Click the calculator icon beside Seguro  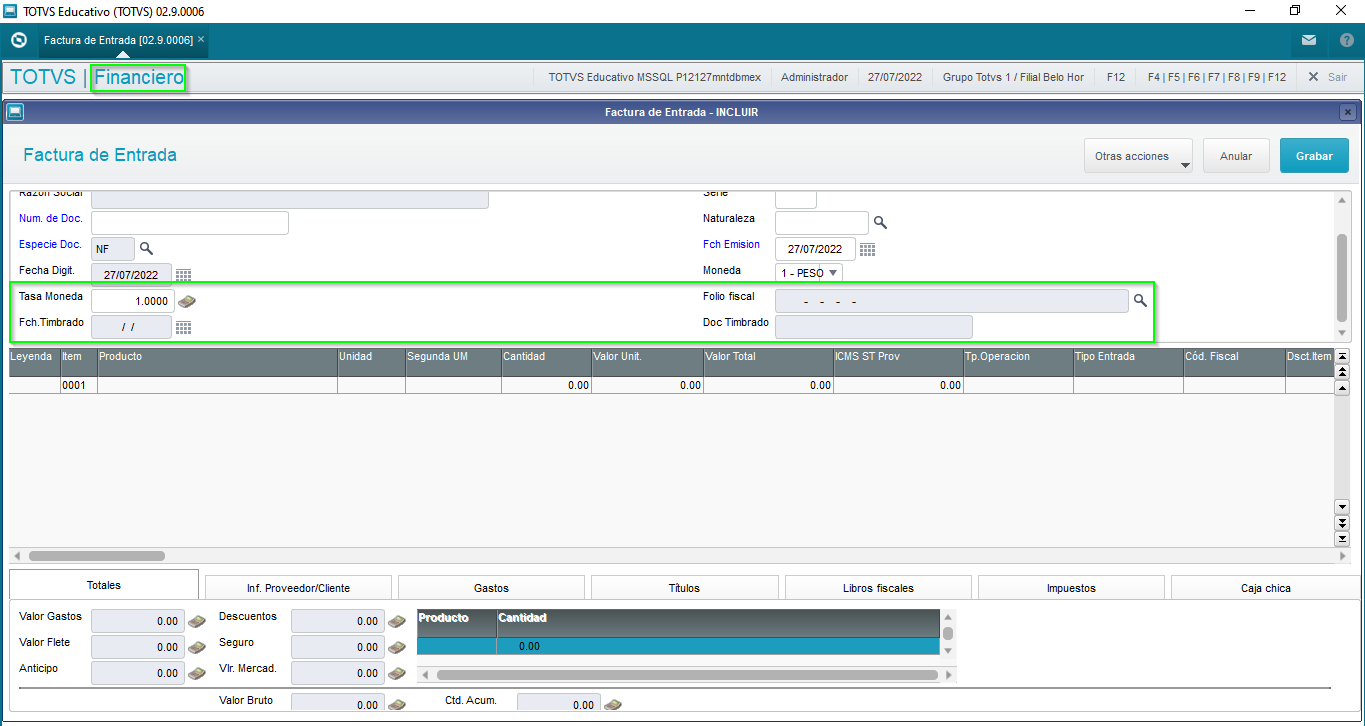click(x=396, y=647)
